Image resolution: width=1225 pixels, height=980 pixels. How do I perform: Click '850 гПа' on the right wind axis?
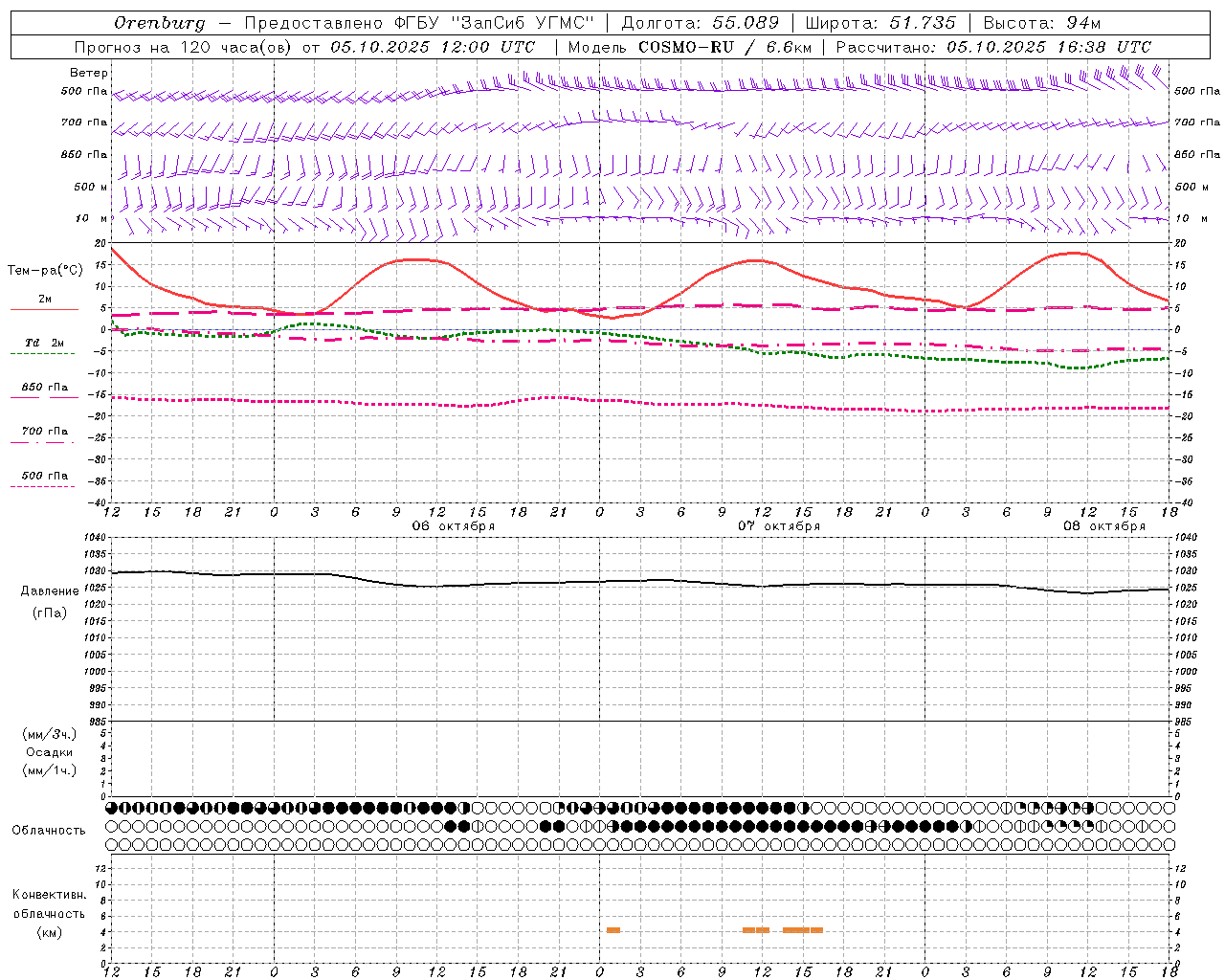click(1197, 154)
